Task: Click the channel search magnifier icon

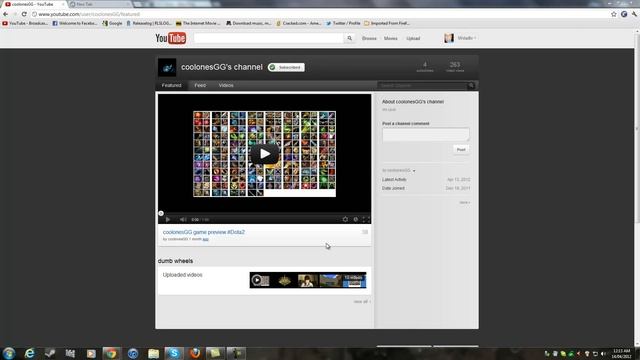Action: [x=471, y=85]
